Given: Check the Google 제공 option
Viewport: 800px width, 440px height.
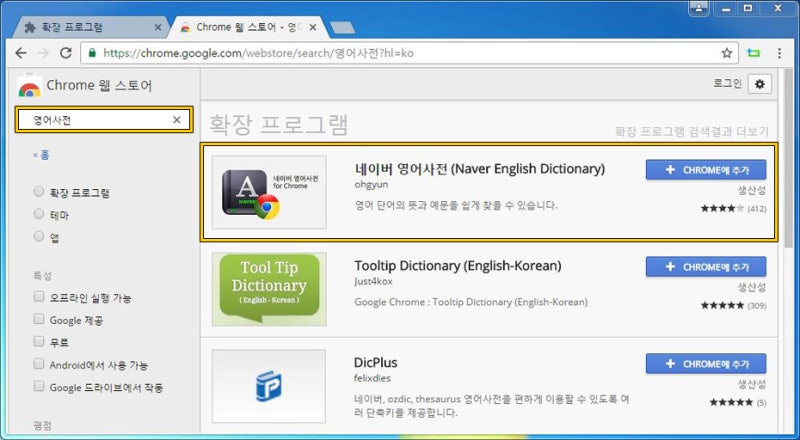Looking at the screenshot, I should coord(39,319).
